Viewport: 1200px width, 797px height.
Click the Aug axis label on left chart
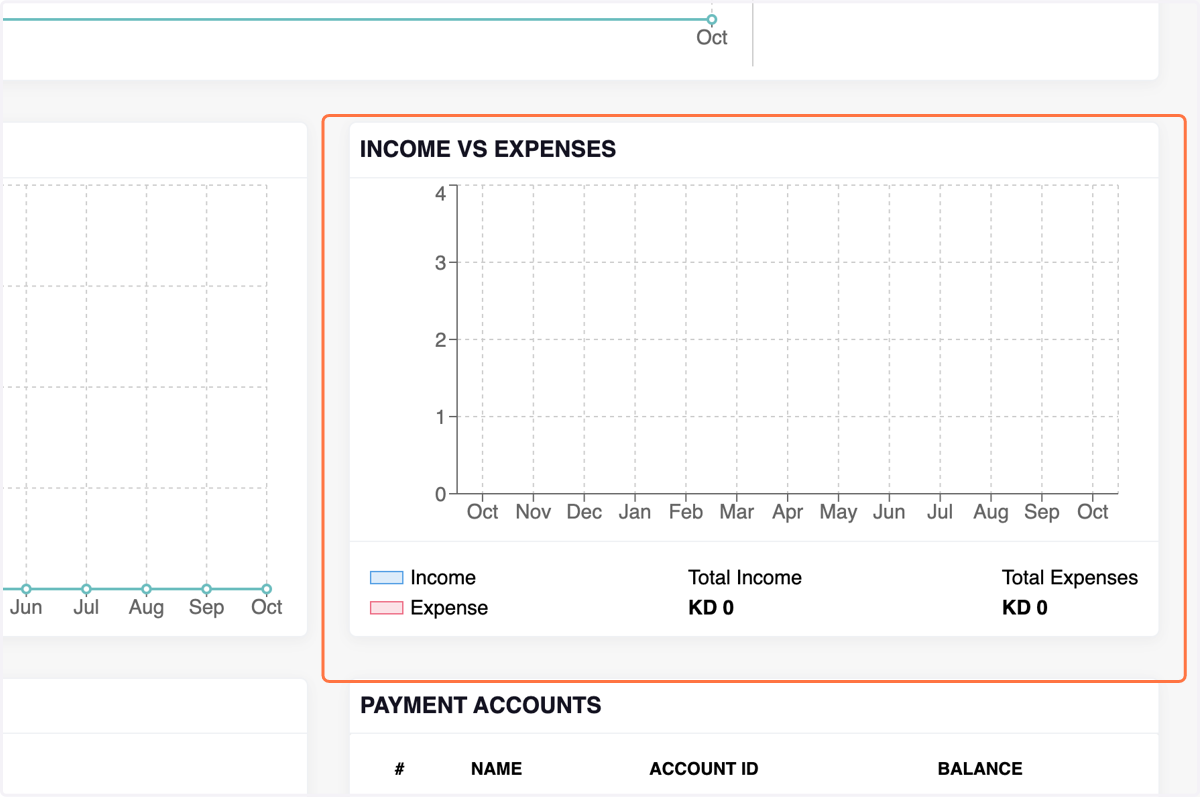[146, 608]
